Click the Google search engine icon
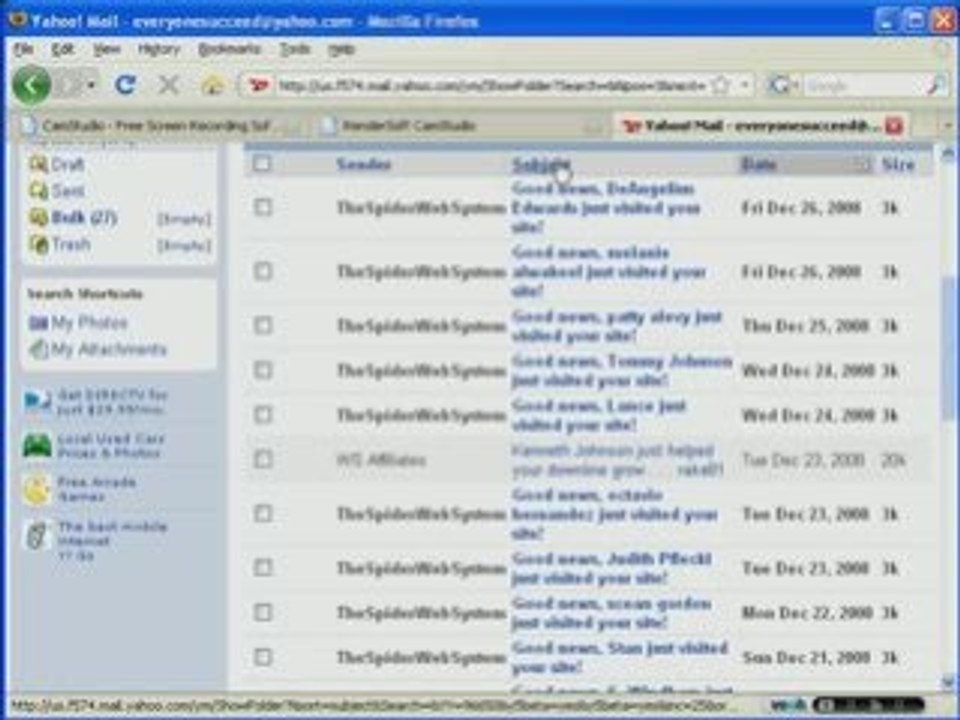The width and height of the screenshot is (960, 720). click(779, 85)
